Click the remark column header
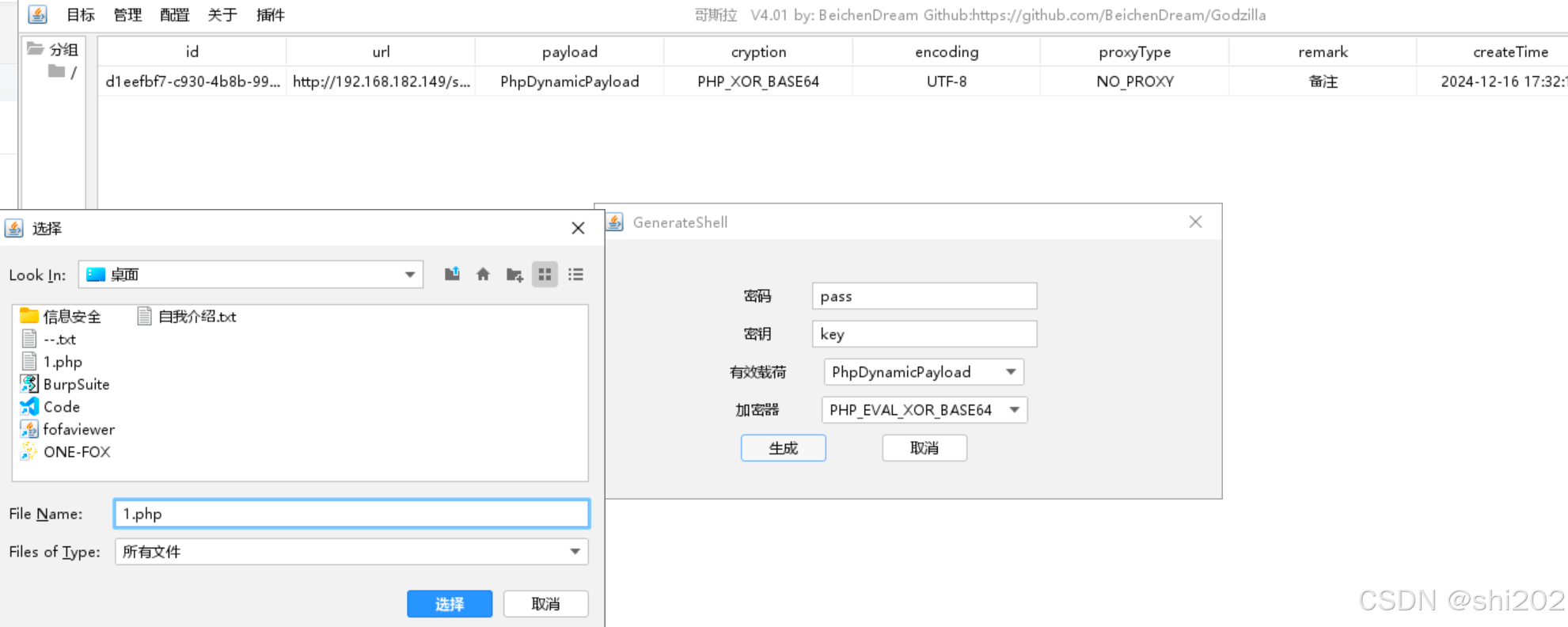 [x=1323, y=52]
